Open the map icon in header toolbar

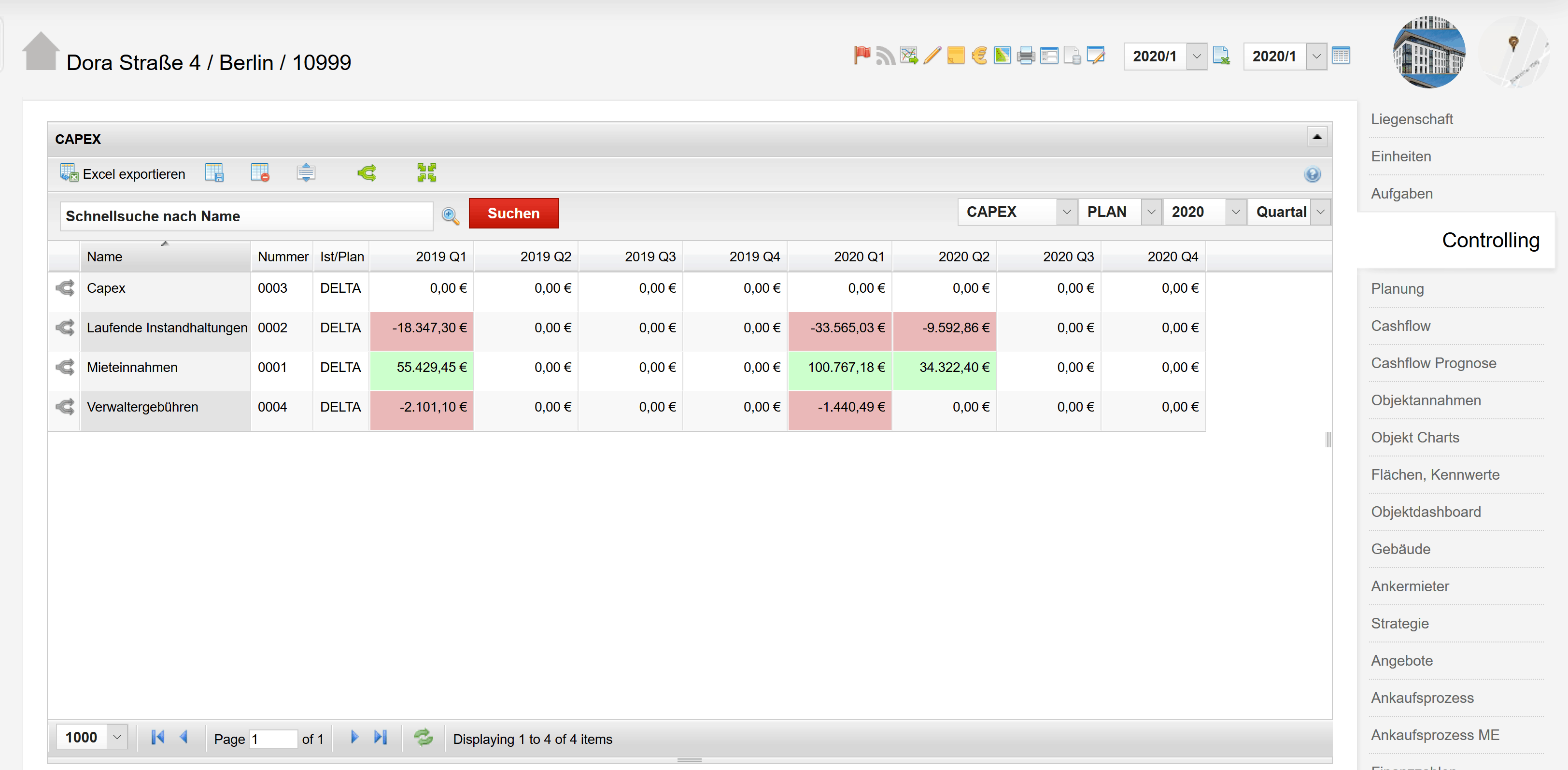(1002, 56)
